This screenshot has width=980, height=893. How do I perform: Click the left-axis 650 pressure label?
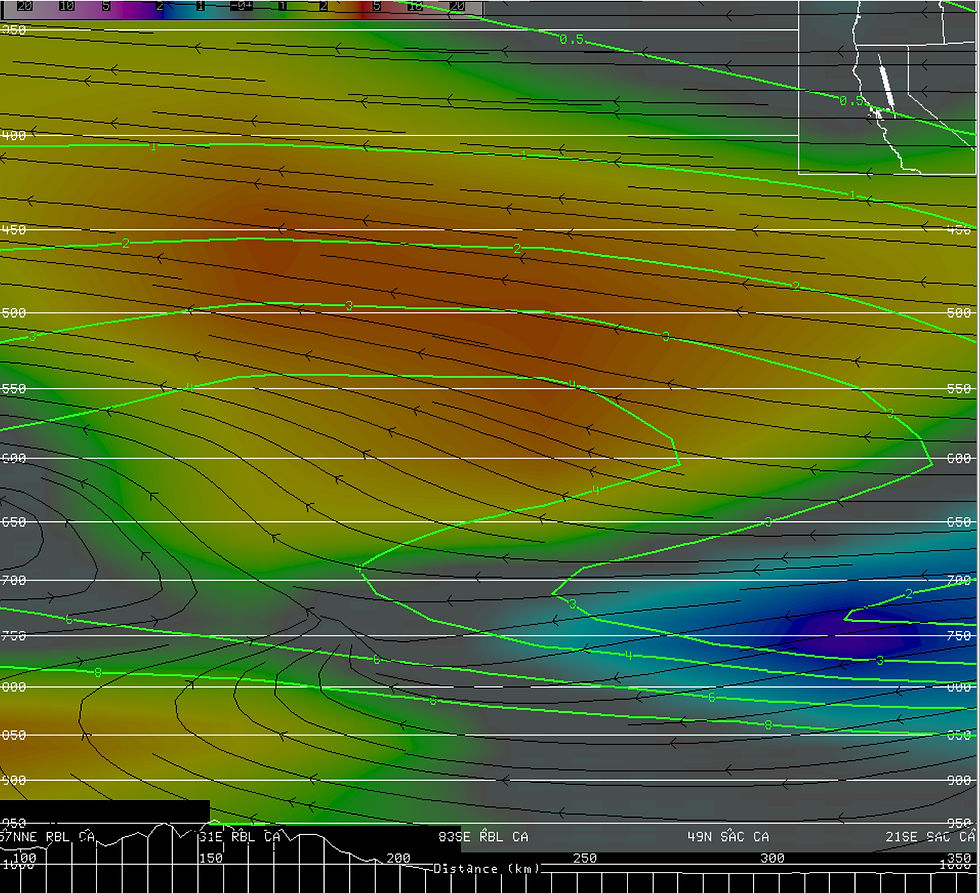(13, 522)
